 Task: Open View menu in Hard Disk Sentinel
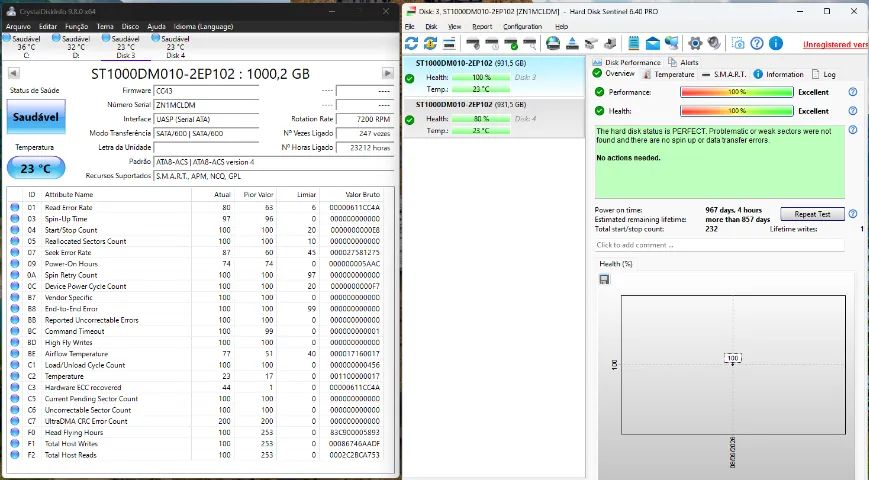[x=454, y=27]
